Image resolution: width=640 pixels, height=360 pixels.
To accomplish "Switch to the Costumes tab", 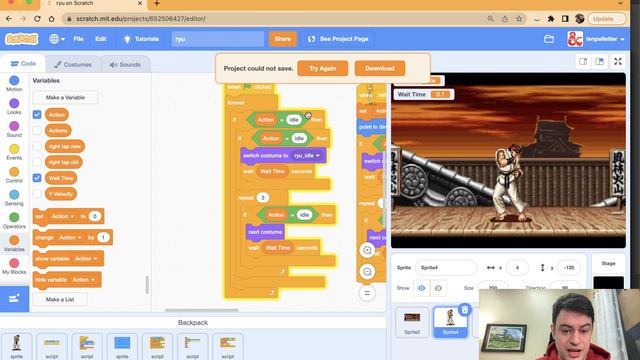I will coord(73,64).
